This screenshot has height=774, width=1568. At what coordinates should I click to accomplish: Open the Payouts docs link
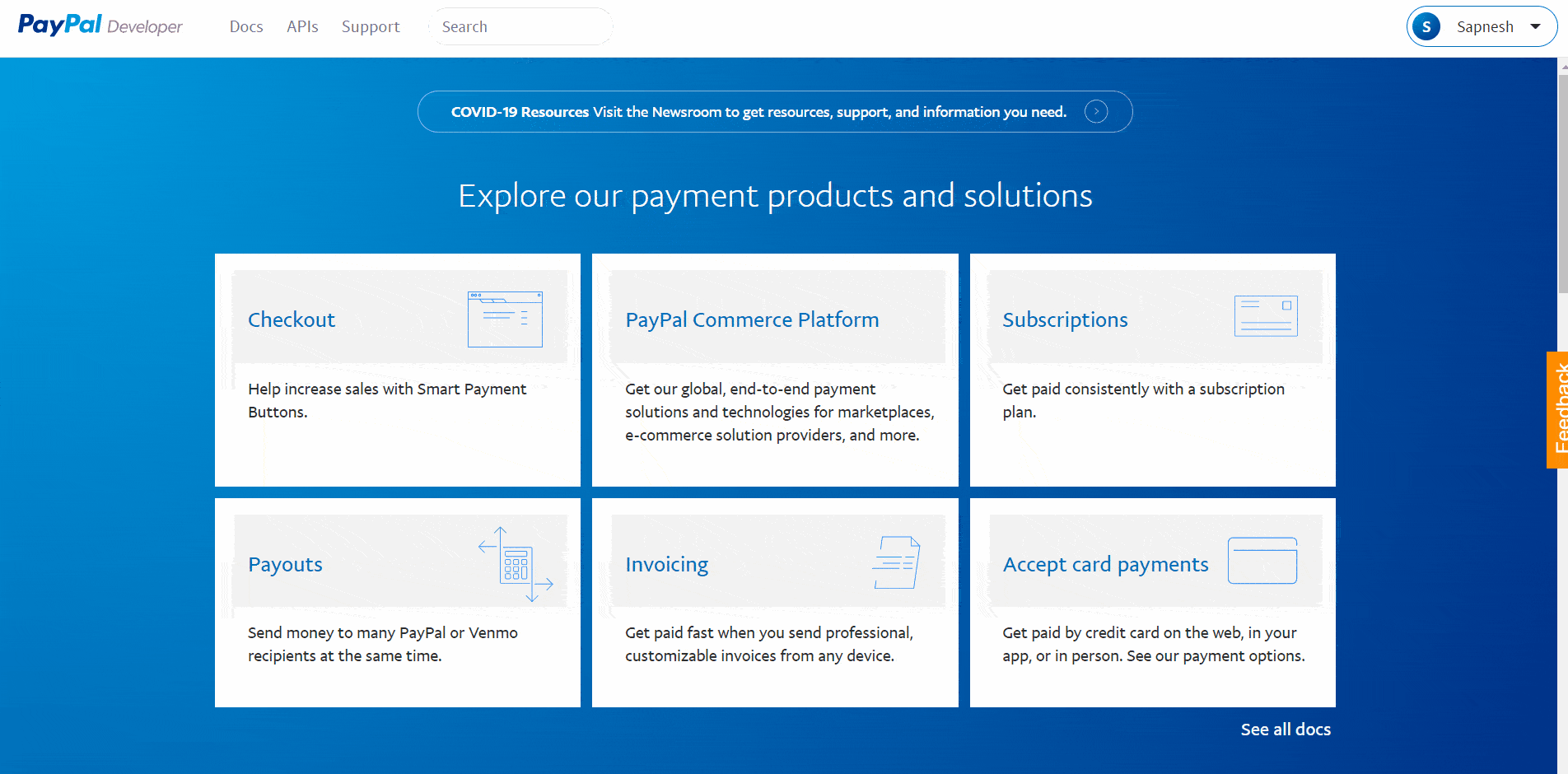pos(285,564)
